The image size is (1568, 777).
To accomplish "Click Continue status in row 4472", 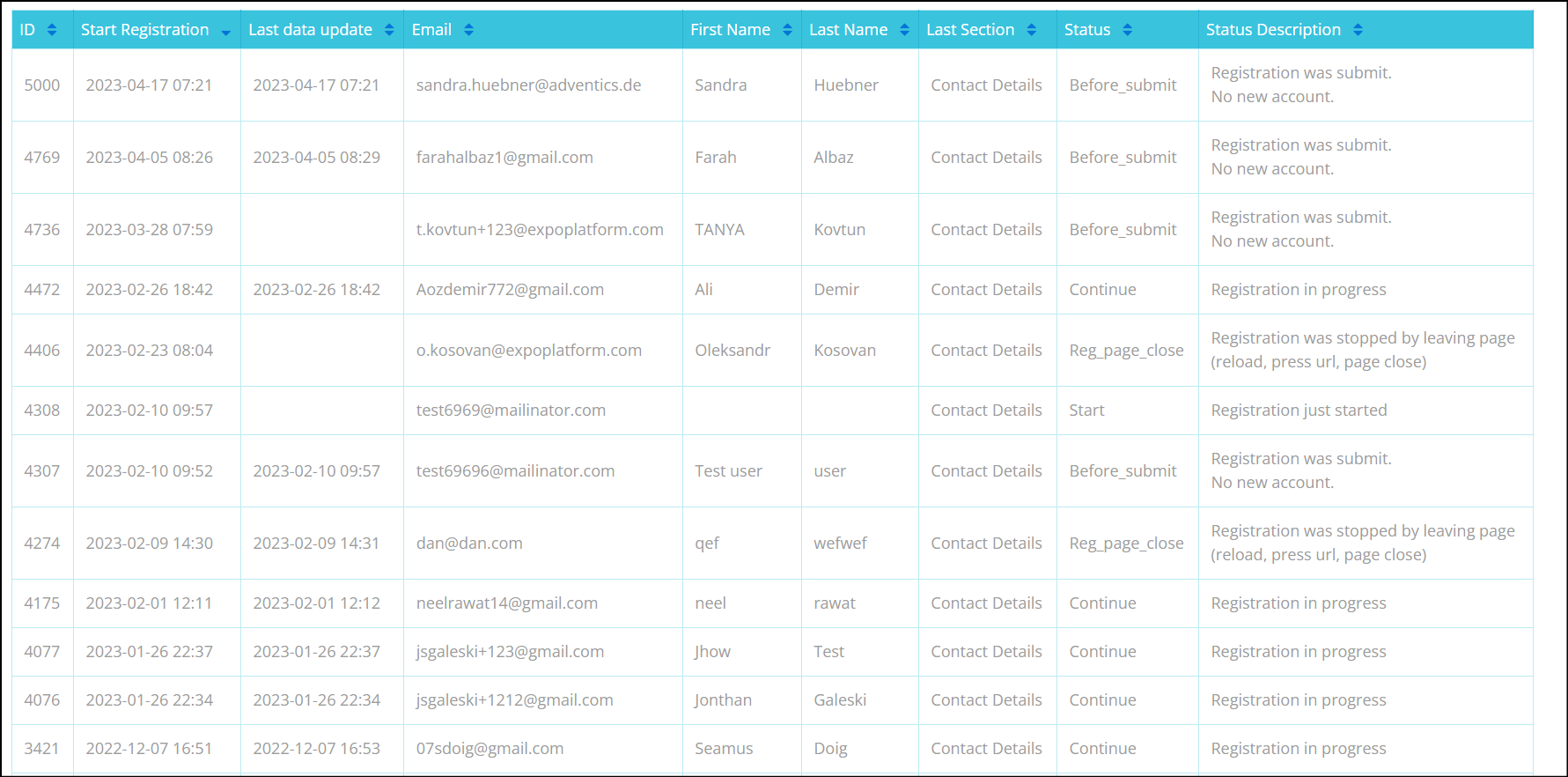I will pyautogui.click(x=1102, y=290).
